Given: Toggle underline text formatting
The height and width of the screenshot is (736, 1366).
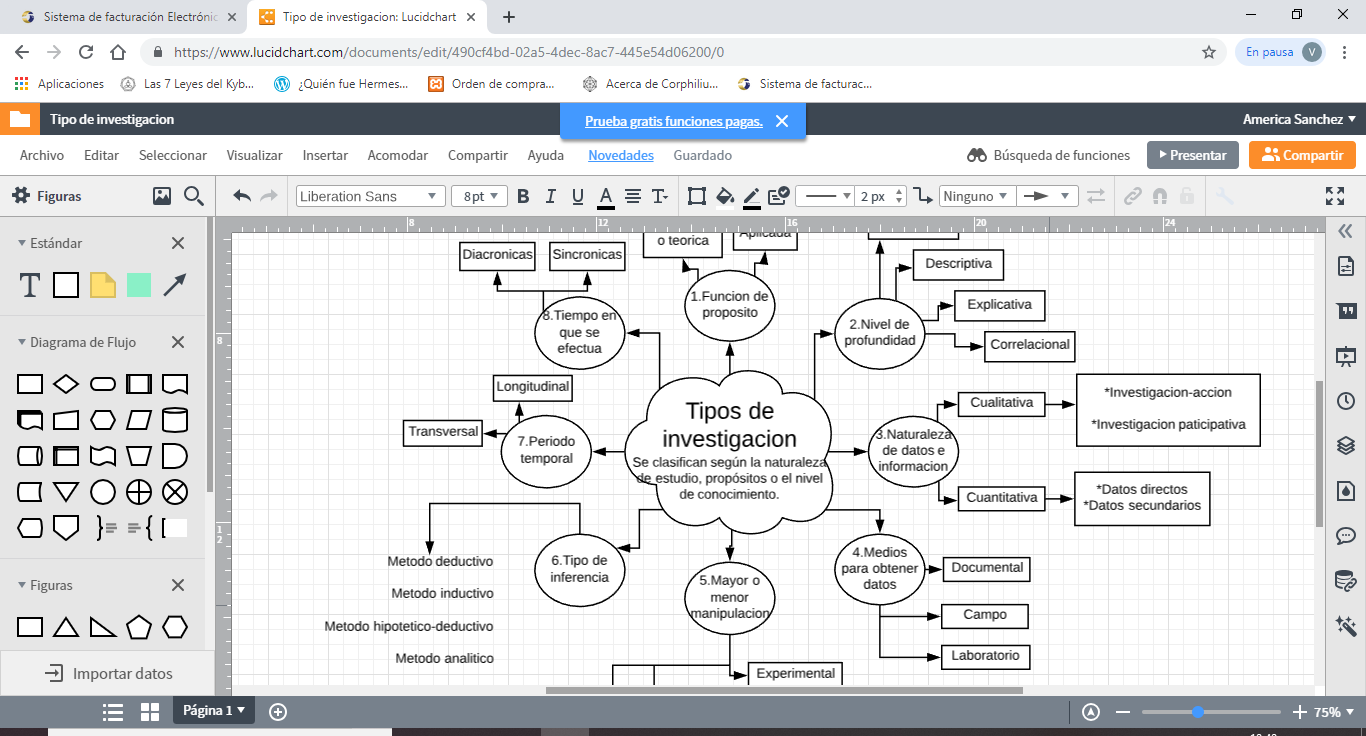Looking at the screenshot, I should [577, 196].
